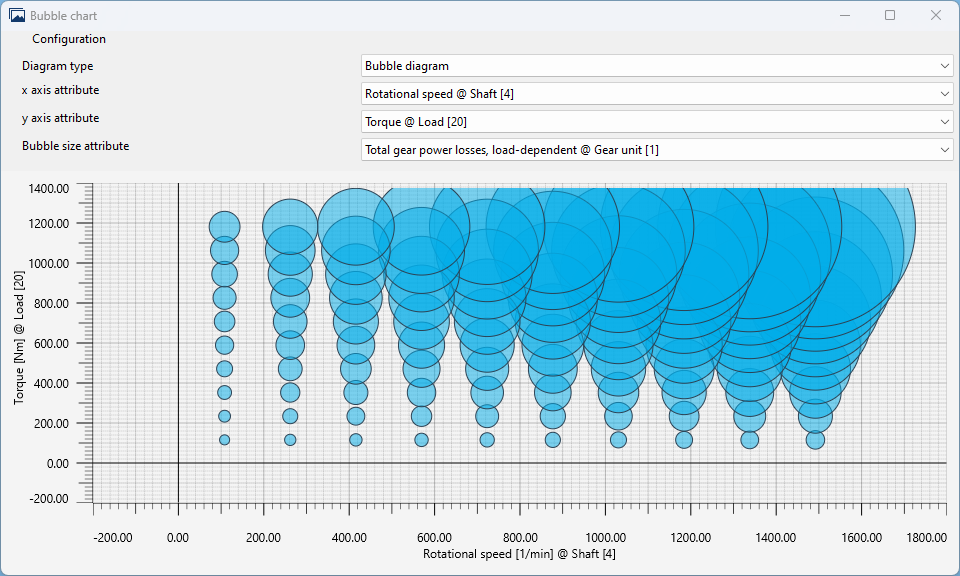
Task: Expand the x axis attribute combo box
Action: [657, 94]
